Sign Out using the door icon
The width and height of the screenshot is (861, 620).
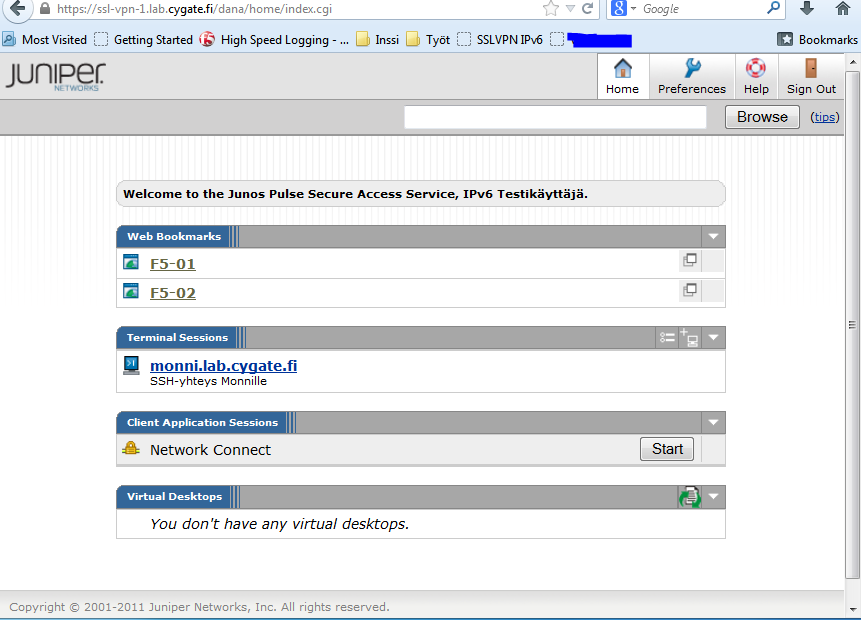pyautogui.click(x=811, y=76)
